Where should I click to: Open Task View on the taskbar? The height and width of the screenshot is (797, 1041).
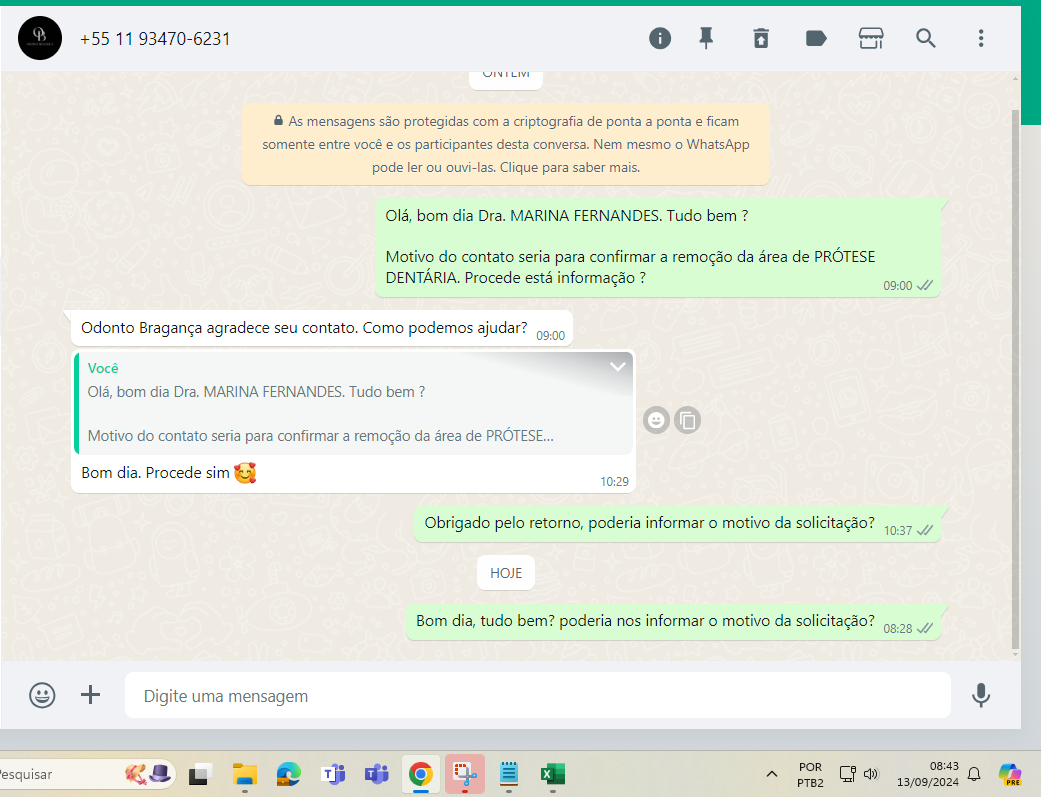(x=199, y=774)
